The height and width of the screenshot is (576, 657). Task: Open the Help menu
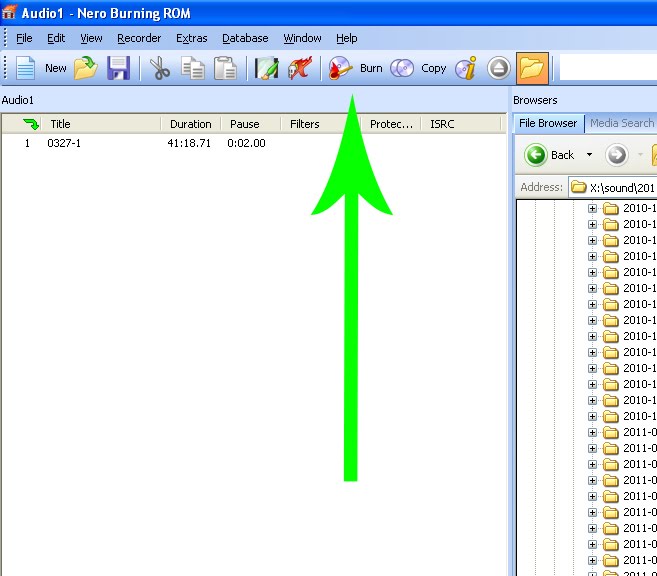347,38
